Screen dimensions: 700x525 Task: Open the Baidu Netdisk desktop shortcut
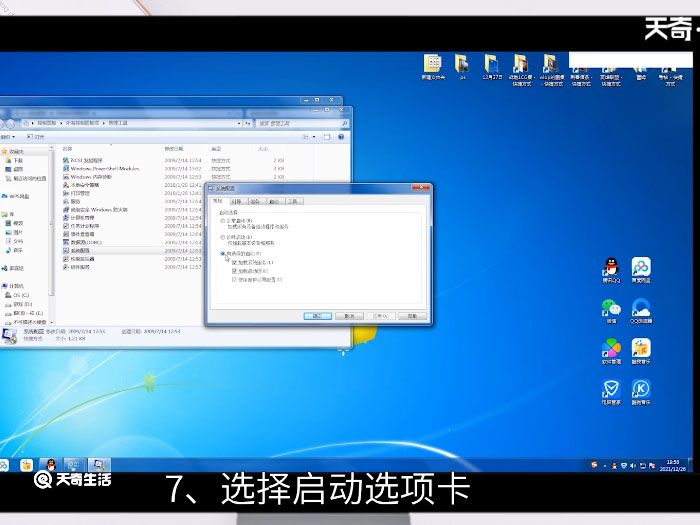(x=641, y=271)
